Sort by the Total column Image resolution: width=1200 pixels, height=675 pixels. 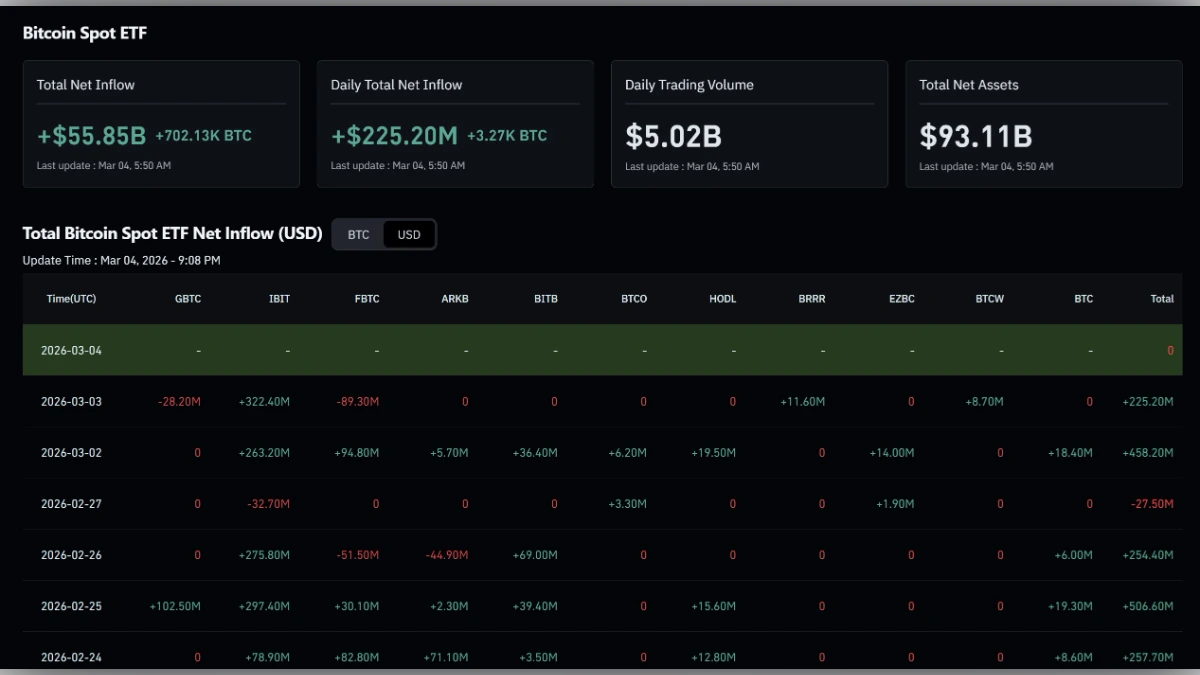click(x=1161, y=298)
